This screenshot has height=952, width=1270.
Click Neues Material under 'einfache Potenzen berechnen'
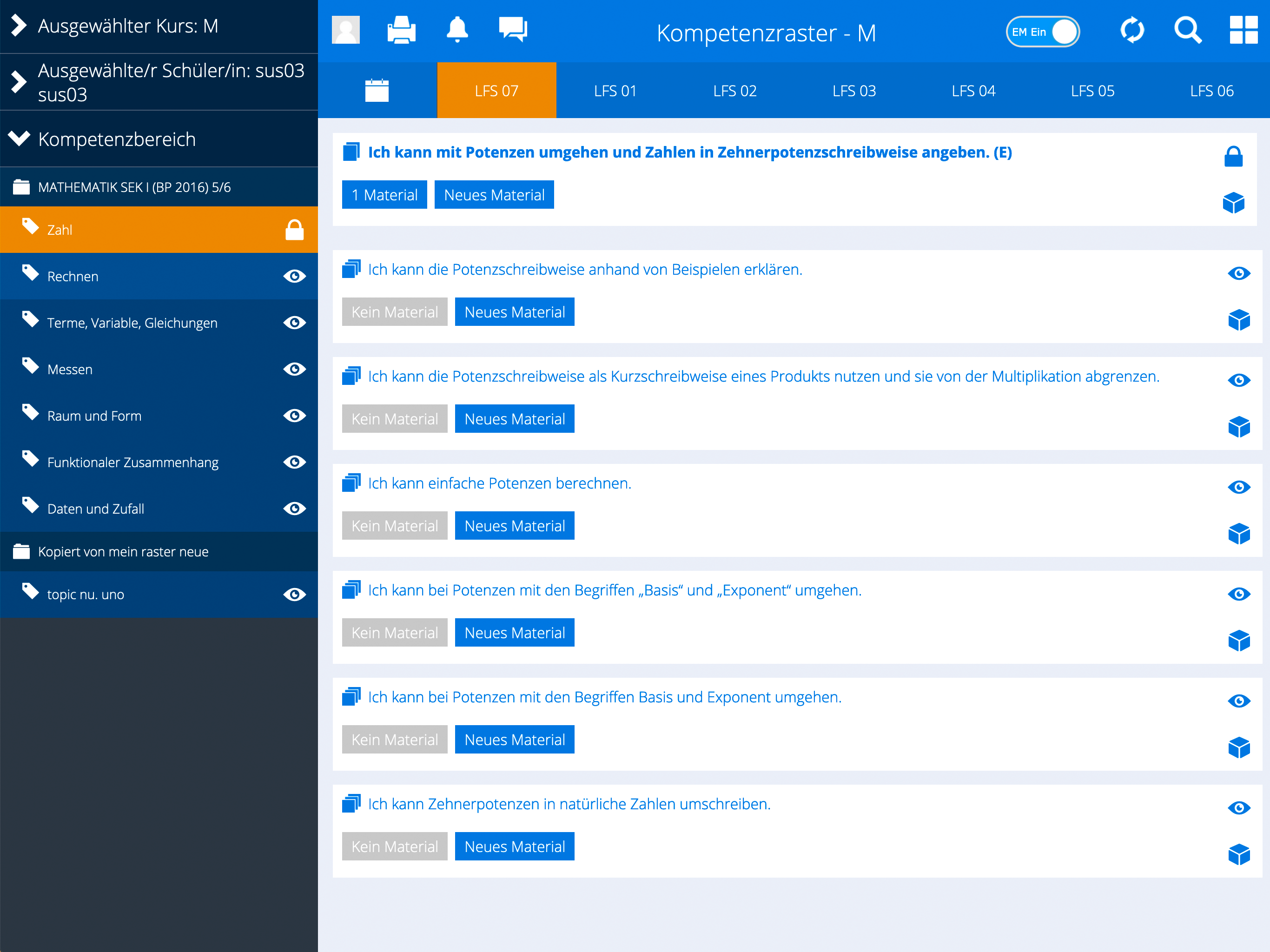tap(515, 525)
